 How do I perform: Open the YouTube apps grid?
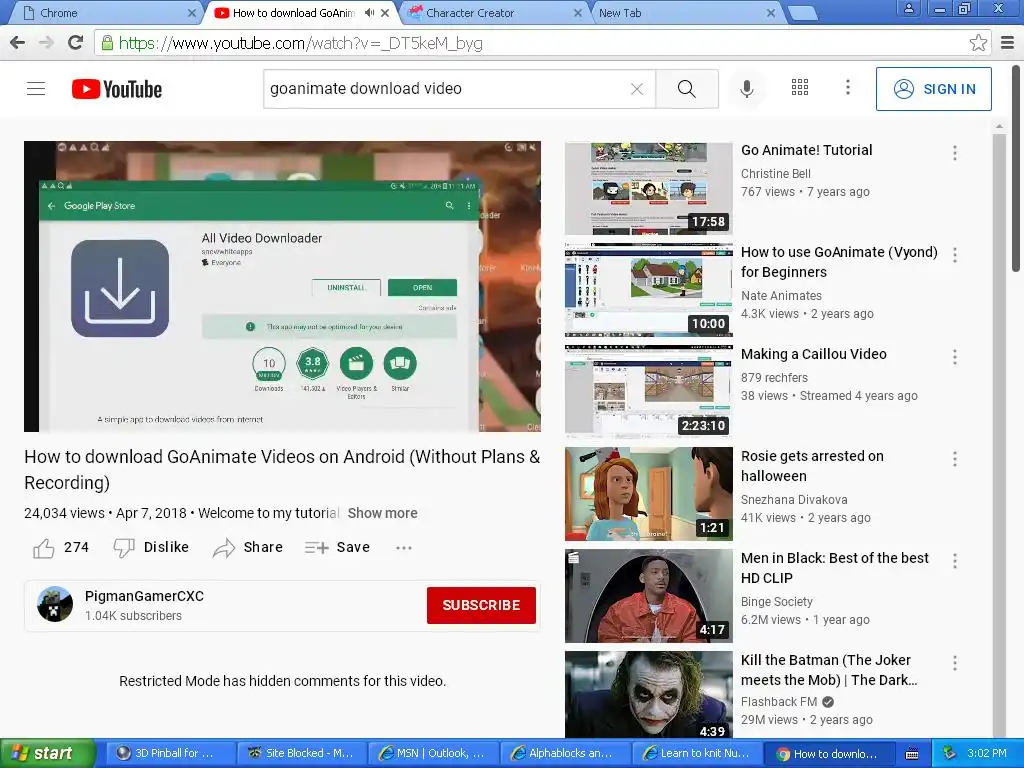click(800, 88)
